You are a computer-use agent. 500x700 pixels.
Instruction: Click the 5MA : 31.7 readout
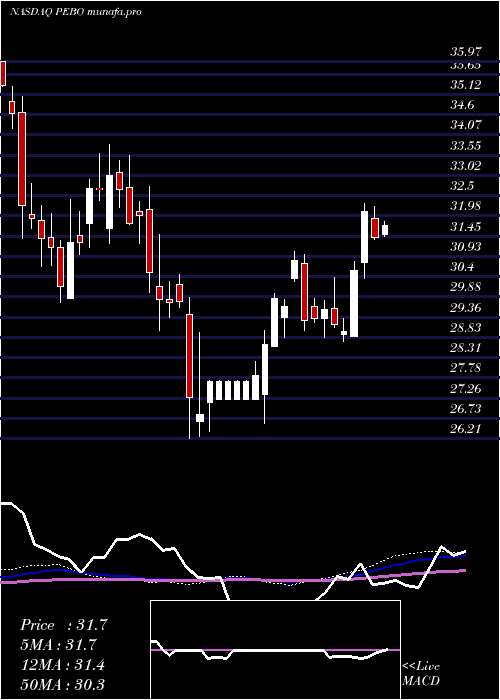(58, 645)
